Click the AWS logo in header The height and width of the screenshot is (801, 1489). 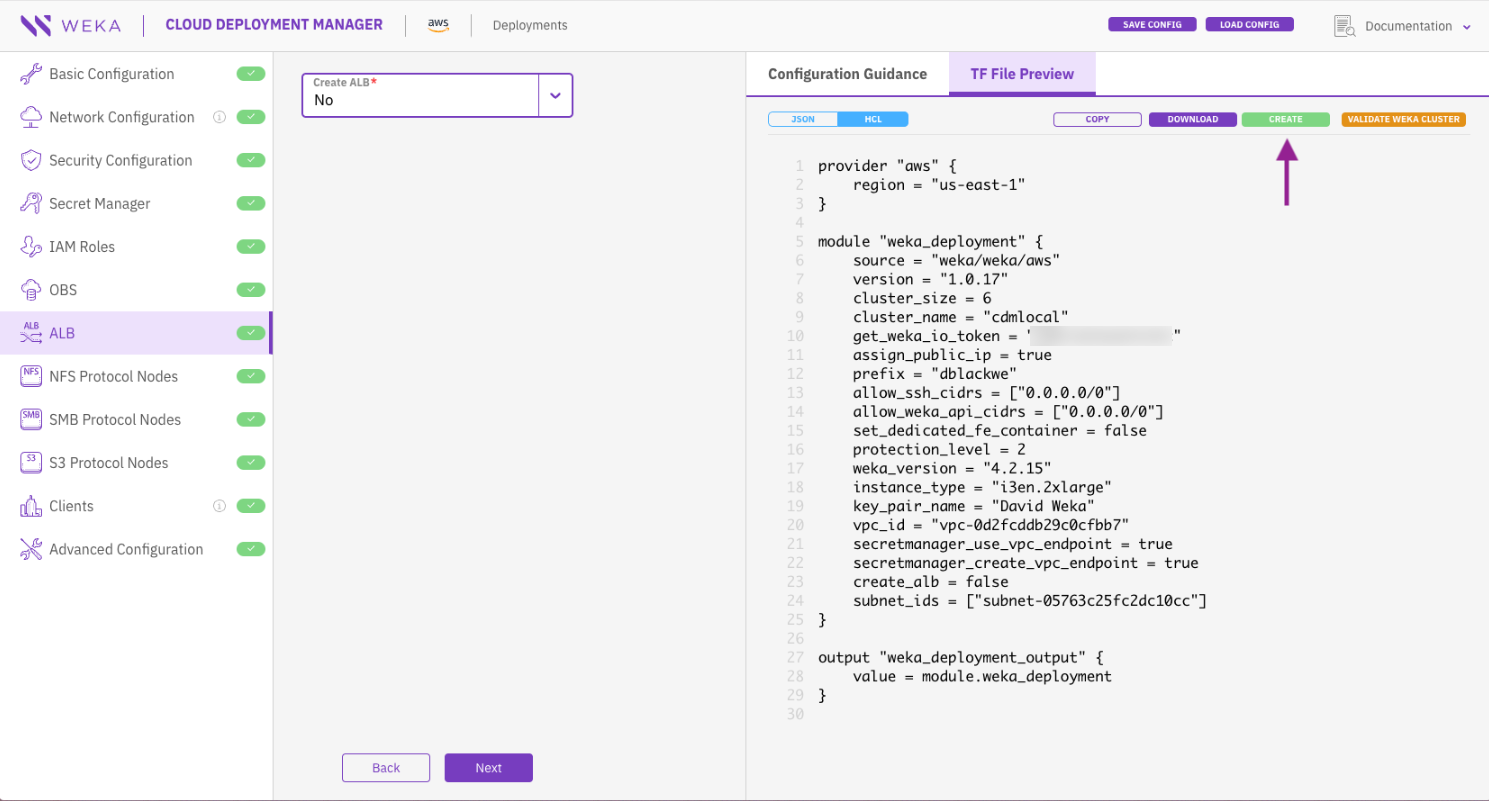pyautogui.click(x=438, y=25)
